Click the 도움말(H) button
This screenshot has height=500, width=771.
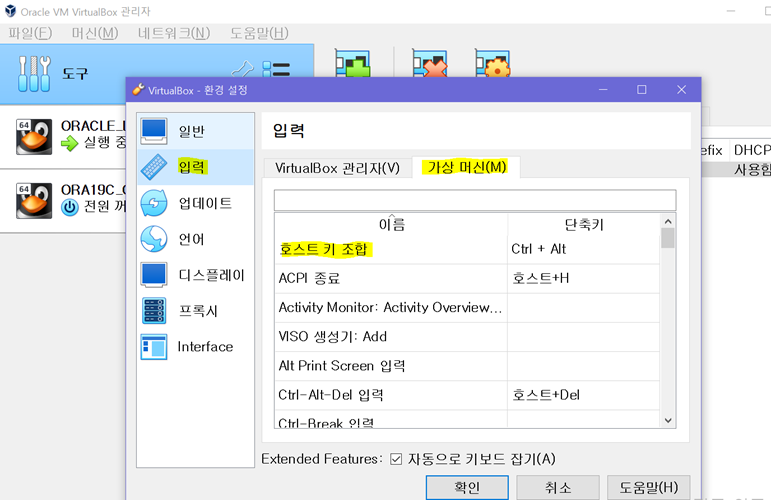coord(649,487)
